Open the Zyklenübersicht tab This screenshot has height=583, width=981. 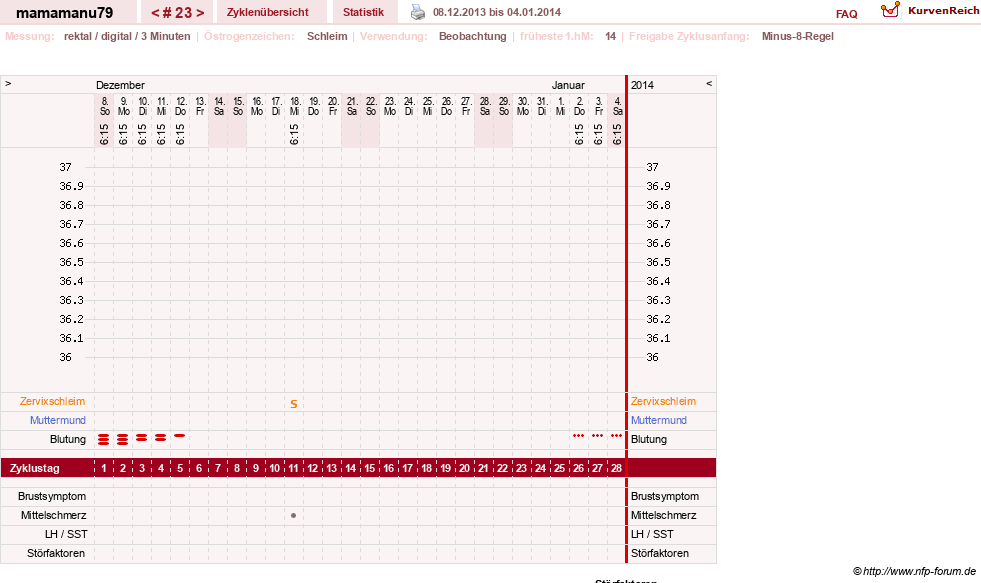pos(267,12)
